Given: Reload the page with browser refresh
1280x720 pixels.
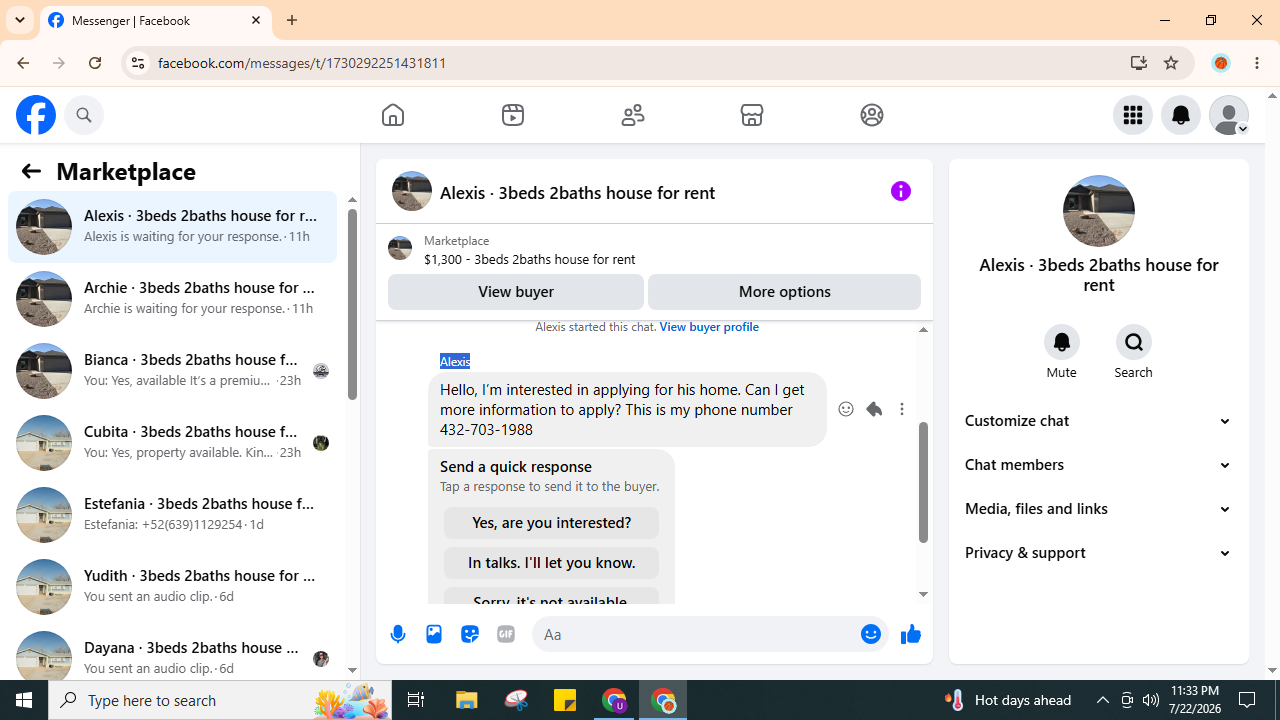Looking at the screenshot, I should tap(95, 63).
